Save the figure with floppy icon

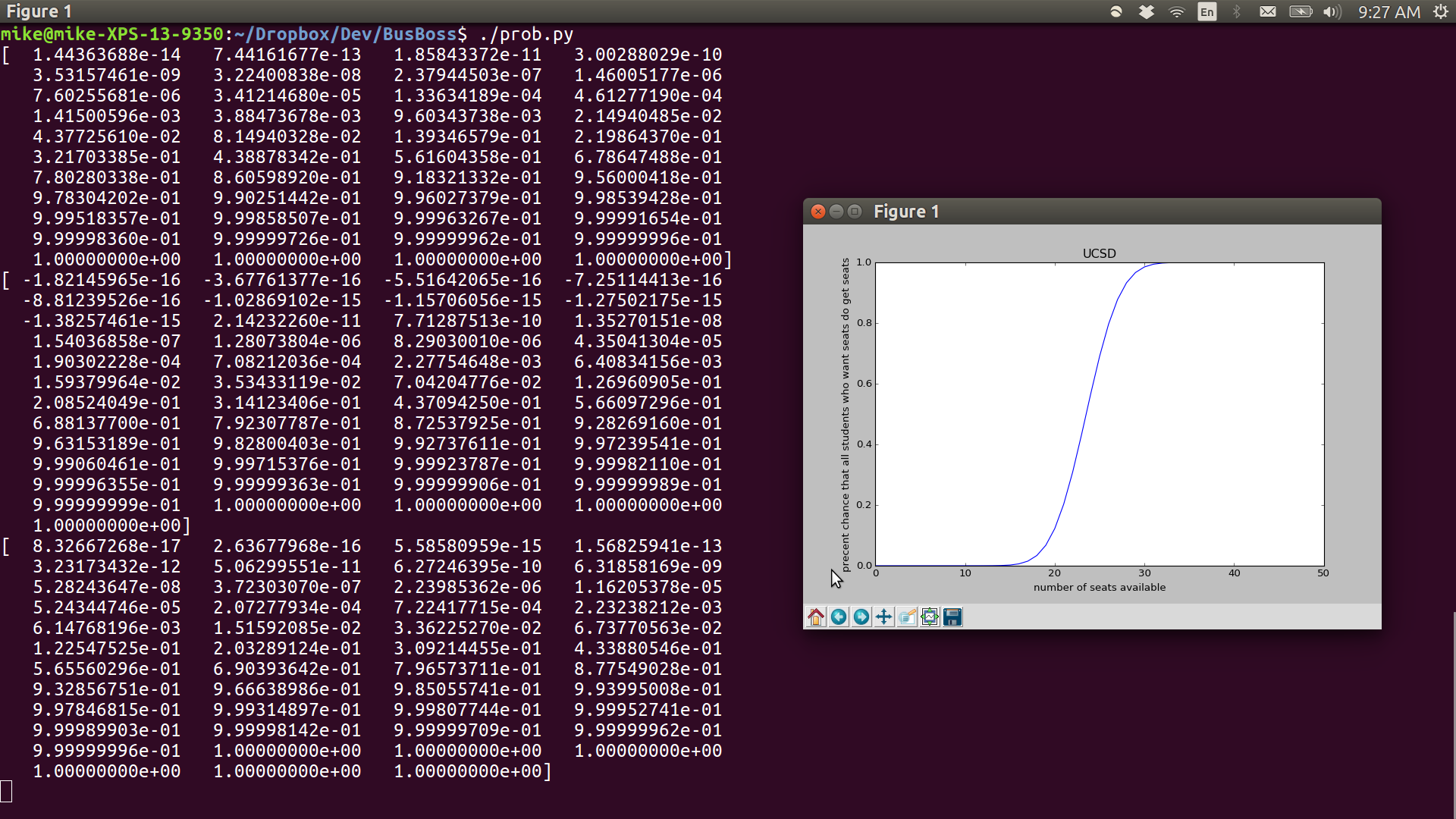click(x=952, y=617)
